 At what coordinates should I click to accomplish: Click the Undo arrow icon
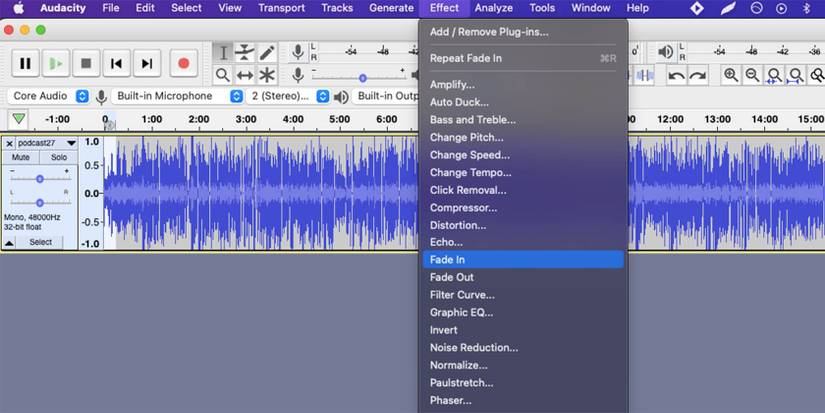[677, 75]
